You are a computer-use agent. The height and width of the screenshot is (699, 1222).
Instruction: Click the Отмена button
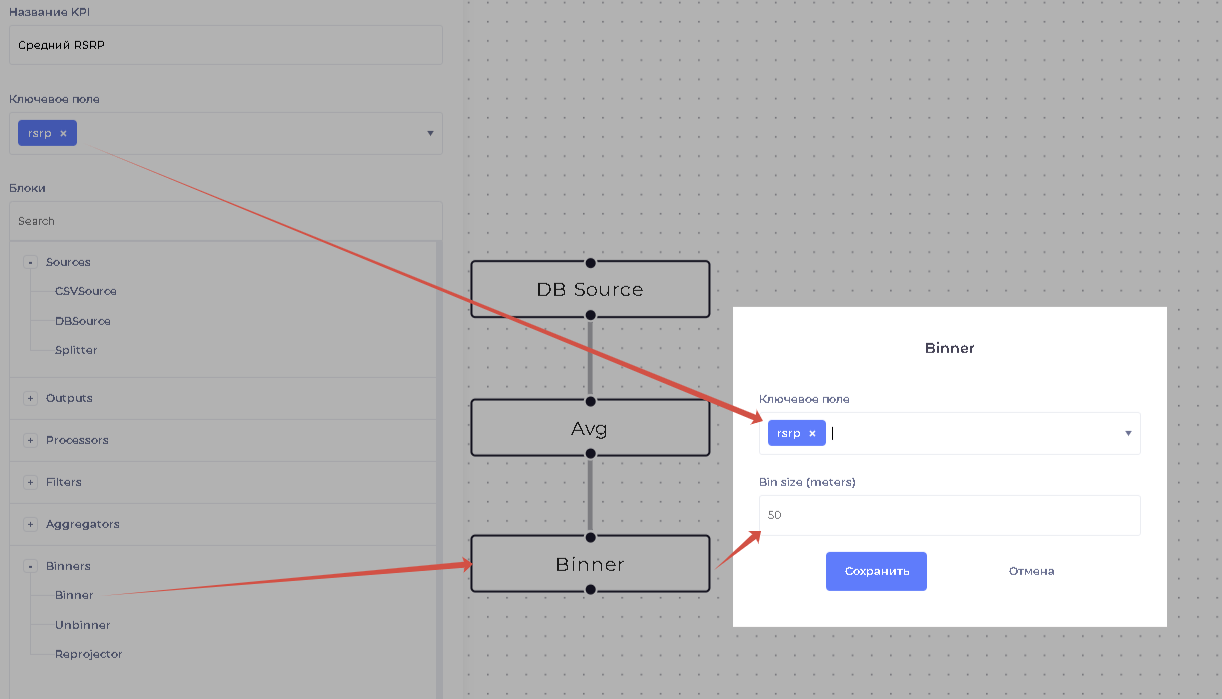coord(1031,571)
